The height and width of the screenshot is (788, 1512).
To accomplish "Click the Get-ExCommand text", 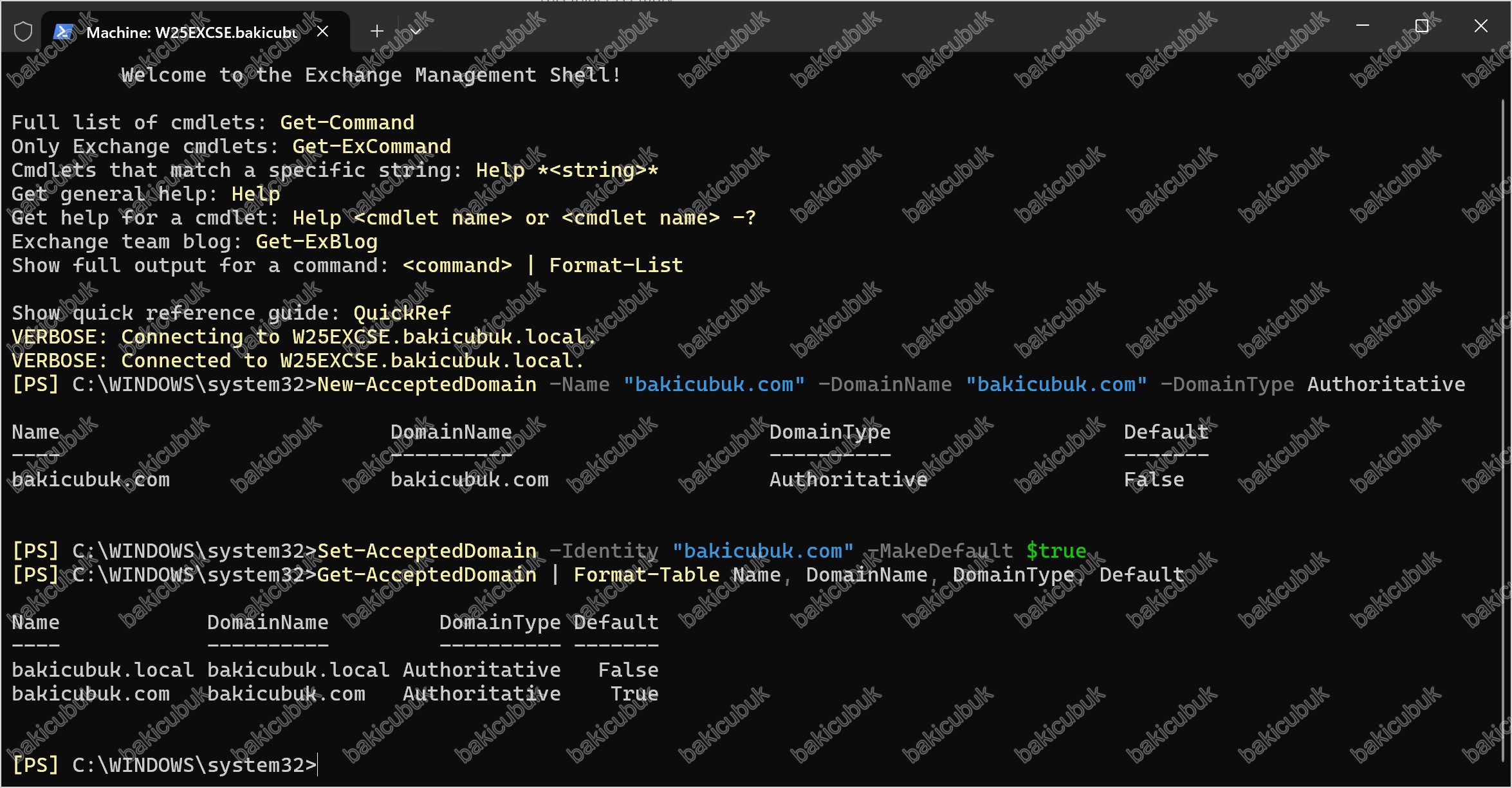I will tap(372, 147).
